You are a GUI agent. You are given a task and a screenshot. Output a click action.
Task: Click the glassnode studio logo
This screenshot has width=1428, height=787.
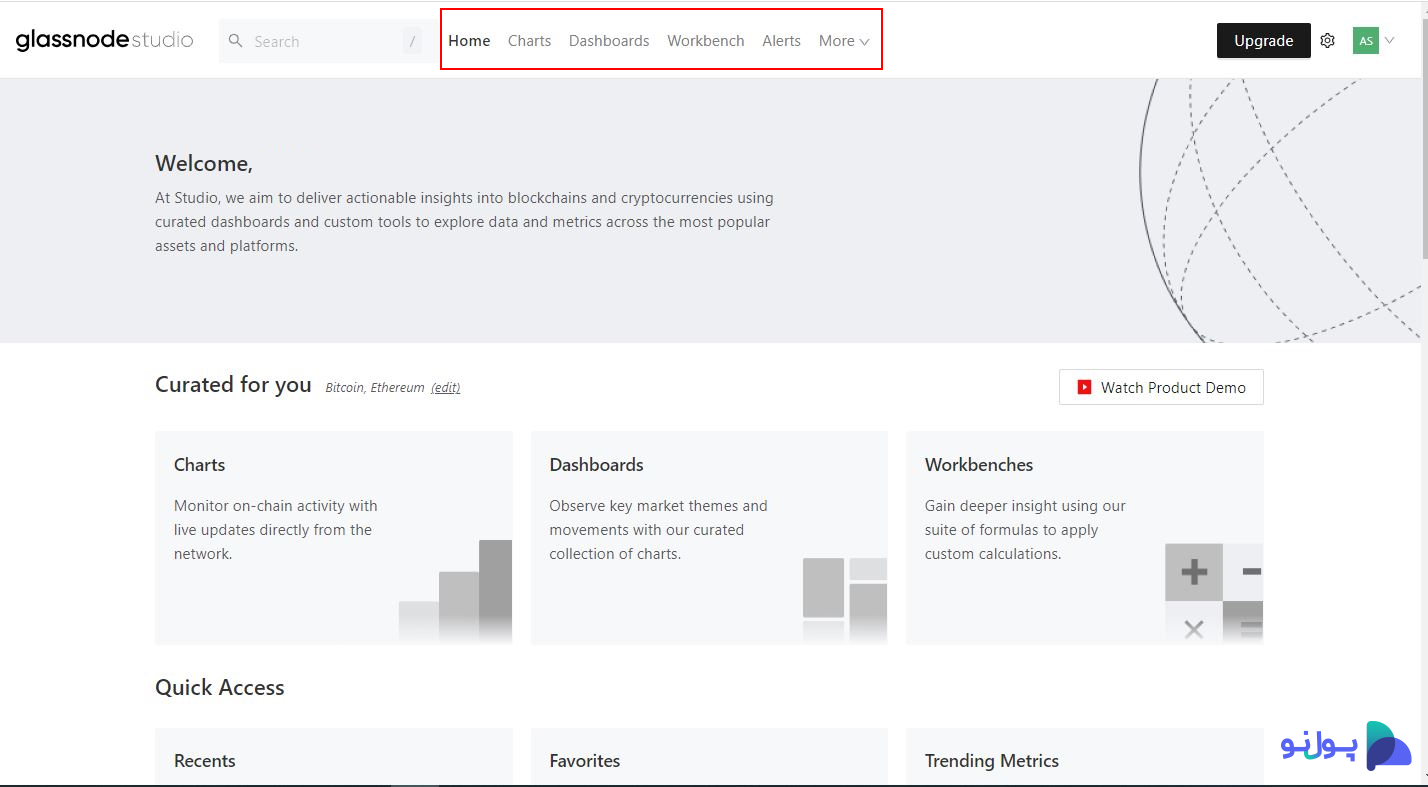pos(104,41)
